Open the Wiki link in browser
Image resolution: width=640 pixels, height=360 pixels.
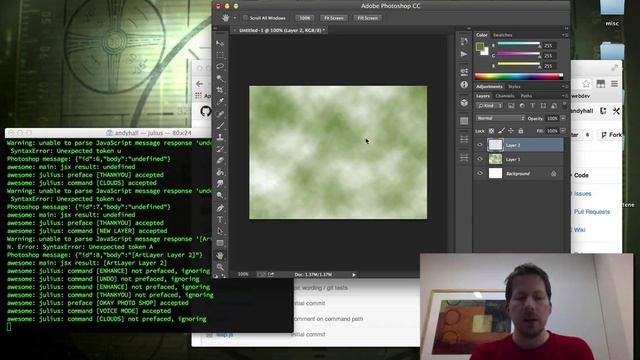580,230
